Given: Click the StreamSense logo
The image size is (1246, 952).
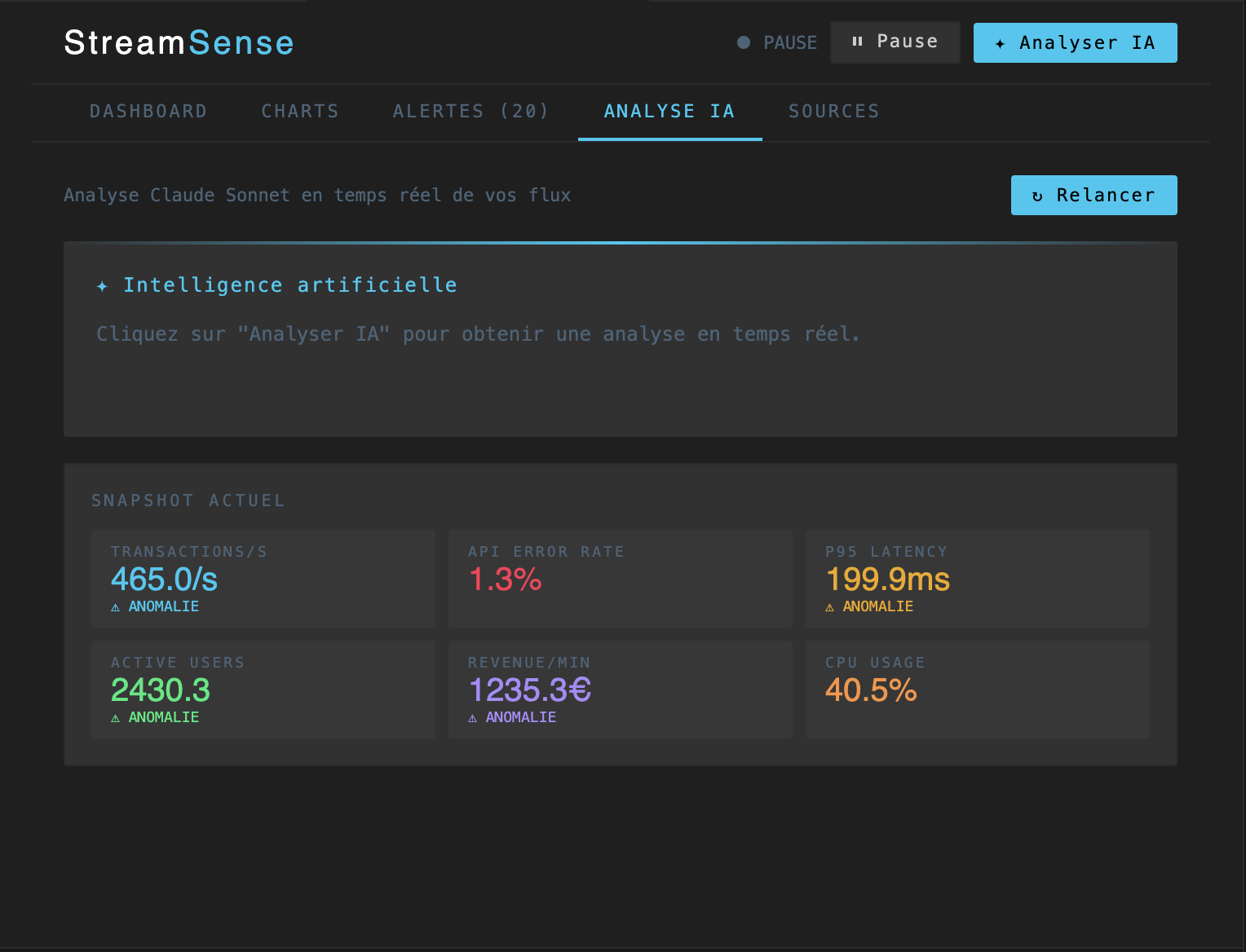Looking at the screenshot, I should tap(179, 42).
